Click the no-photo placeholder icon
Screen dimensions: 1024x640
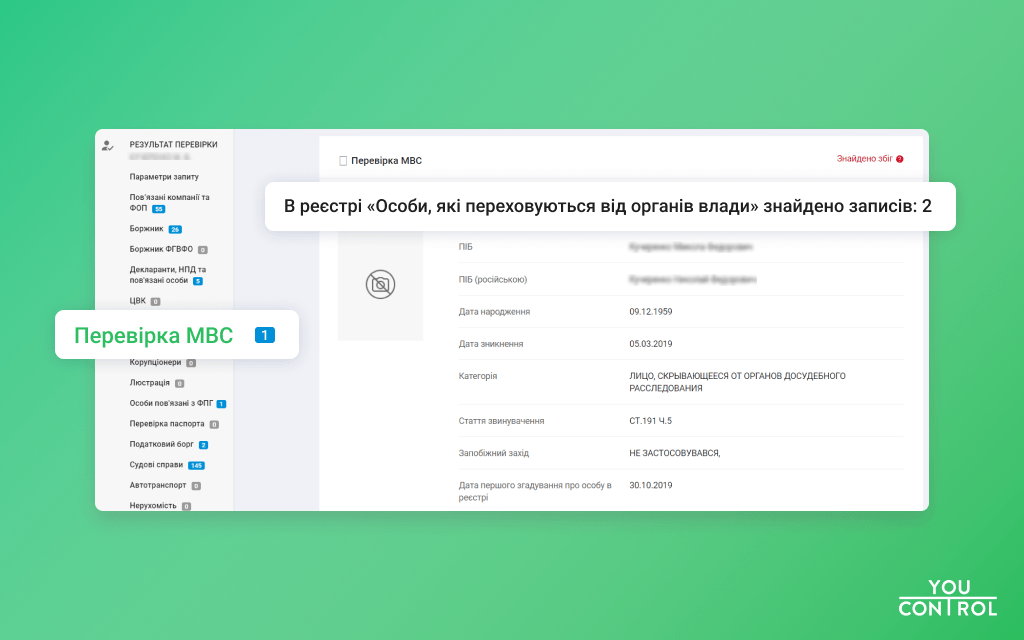[x=380, y=284]
